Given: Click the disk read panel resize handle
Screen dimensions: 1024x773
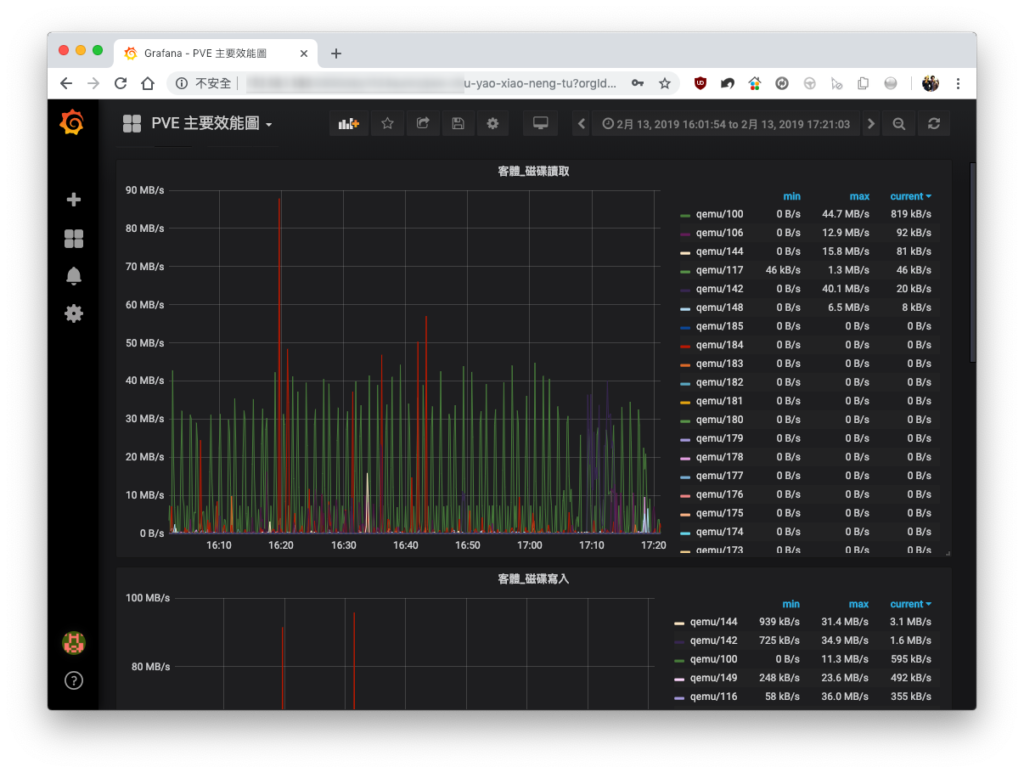Looking at the screenshot, I should click(x=947, y=553).
